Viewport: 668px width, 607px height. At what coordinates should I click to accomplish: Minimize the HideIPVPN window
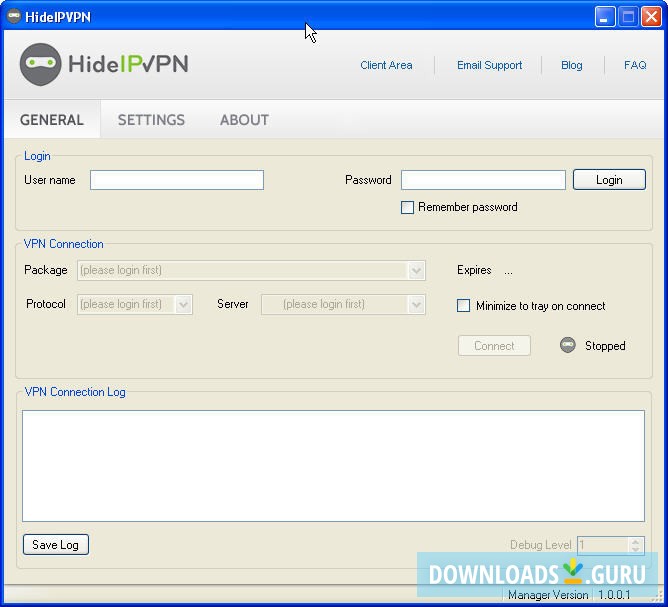pos(604,17)
